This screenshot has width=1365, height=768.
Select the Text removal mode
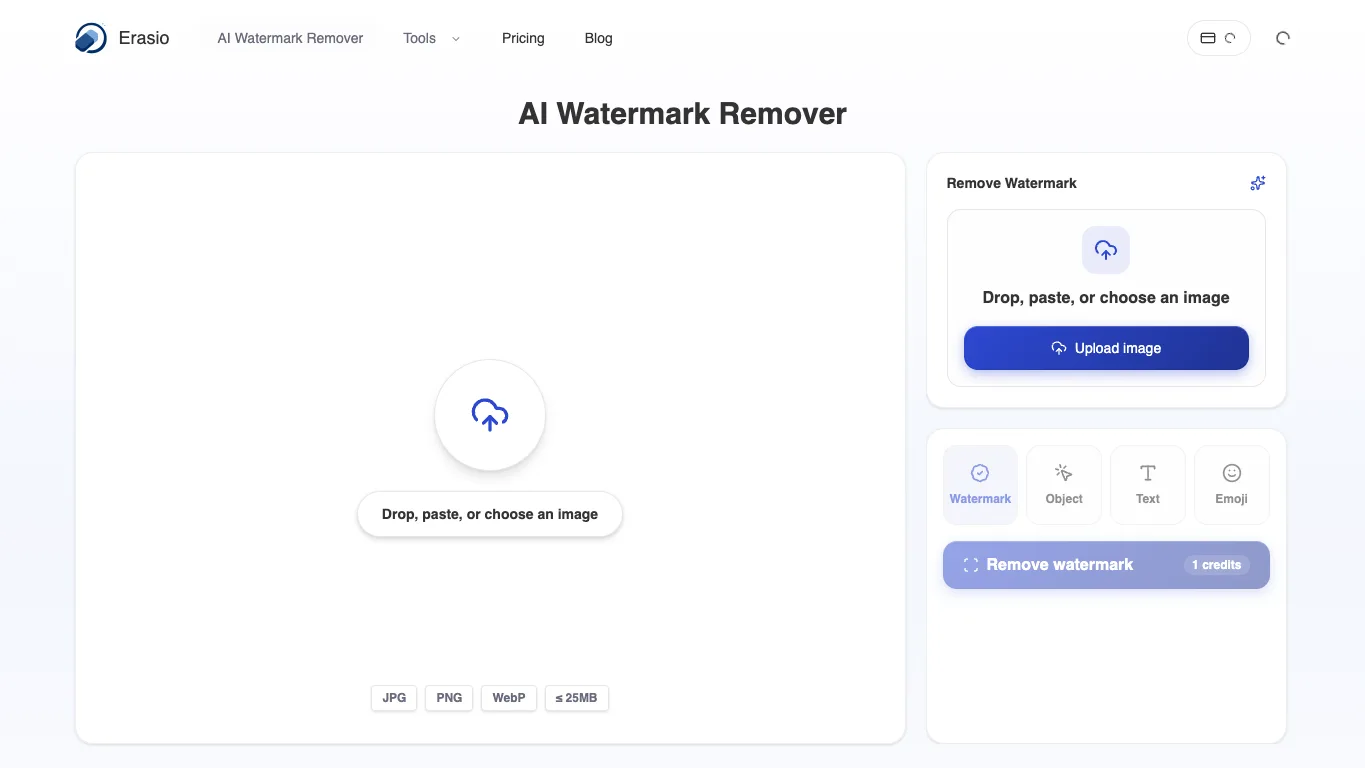(1148, 485)
